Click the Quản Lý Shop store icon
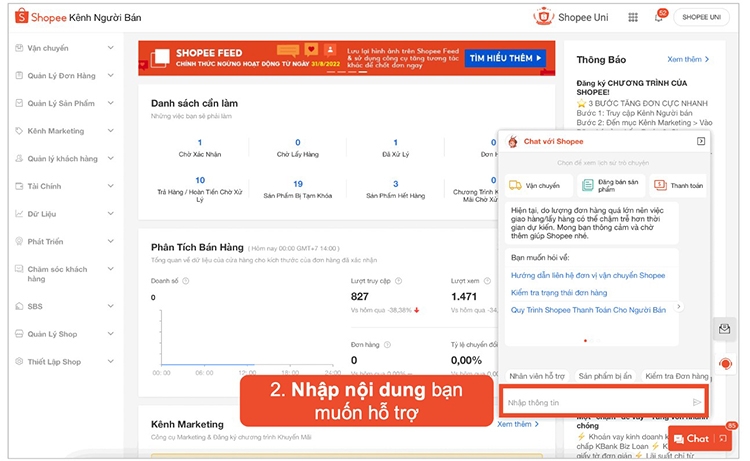This screenshot has height=461, width=750. click(x=19, y=334)
